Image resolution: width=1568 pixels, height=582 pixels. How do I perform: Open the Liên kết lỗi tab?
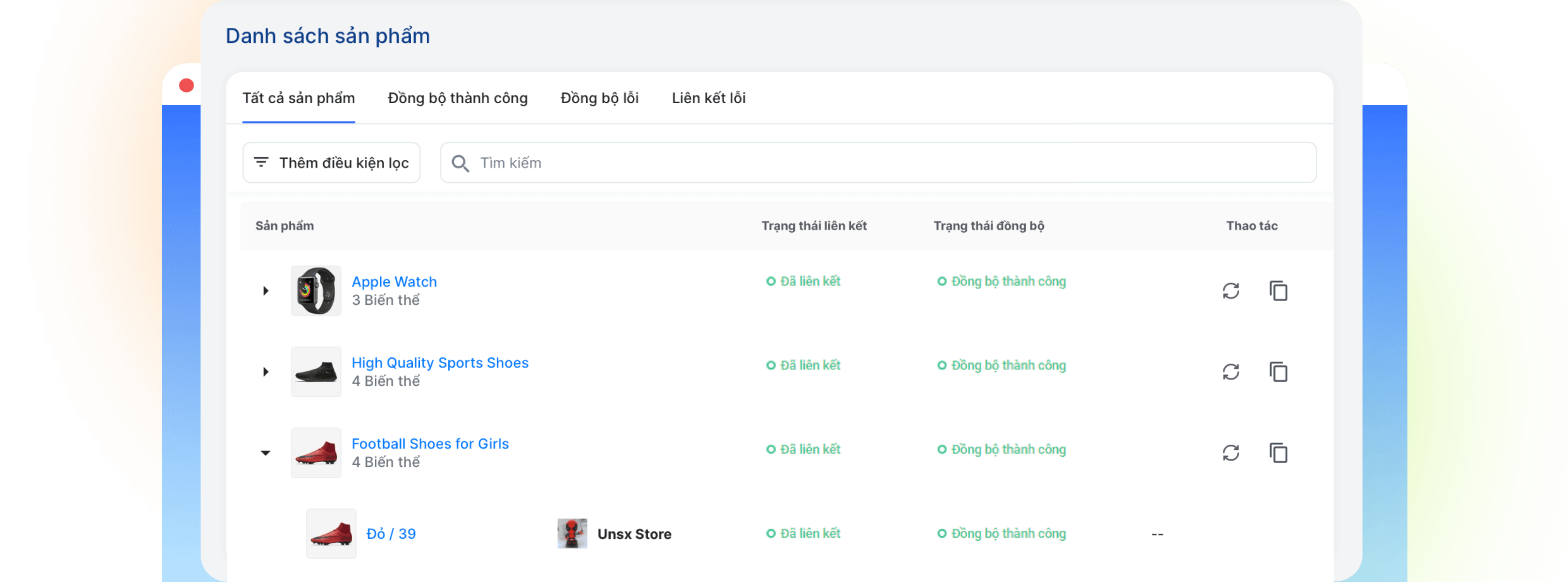[709, 98]
